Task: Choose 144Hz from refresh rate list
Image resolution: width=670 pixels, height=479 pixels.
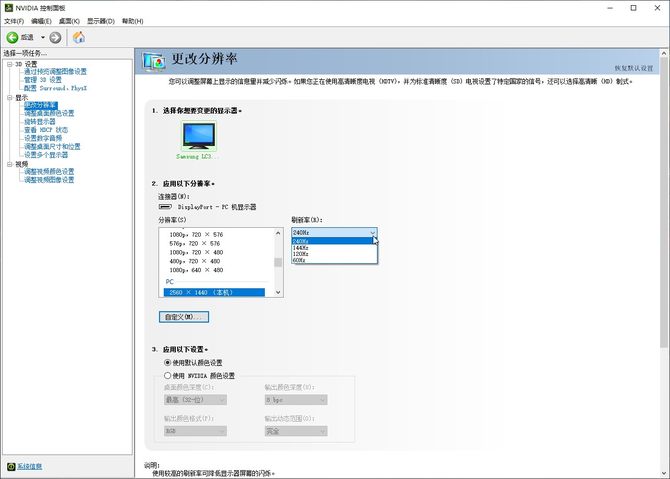Action: pyautogui.click(x=301, y=247)
